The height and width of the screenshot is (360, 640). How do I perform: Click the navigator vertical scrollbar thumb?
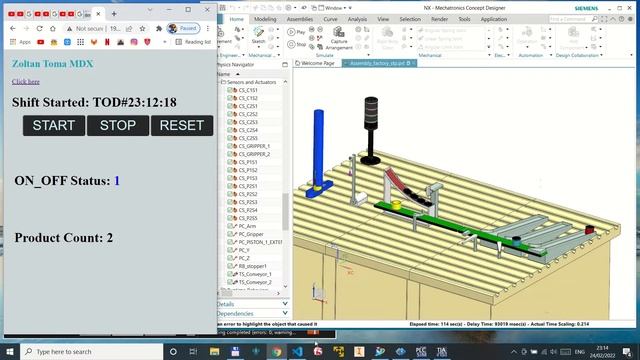tap(285, 211)
